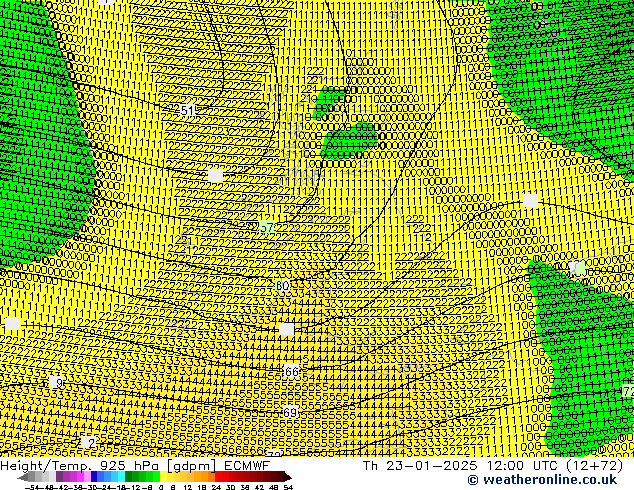Screen dimensions: 634x490
Task: Click the bright red segment near legend value 24
Action: (x=218, y=477)
